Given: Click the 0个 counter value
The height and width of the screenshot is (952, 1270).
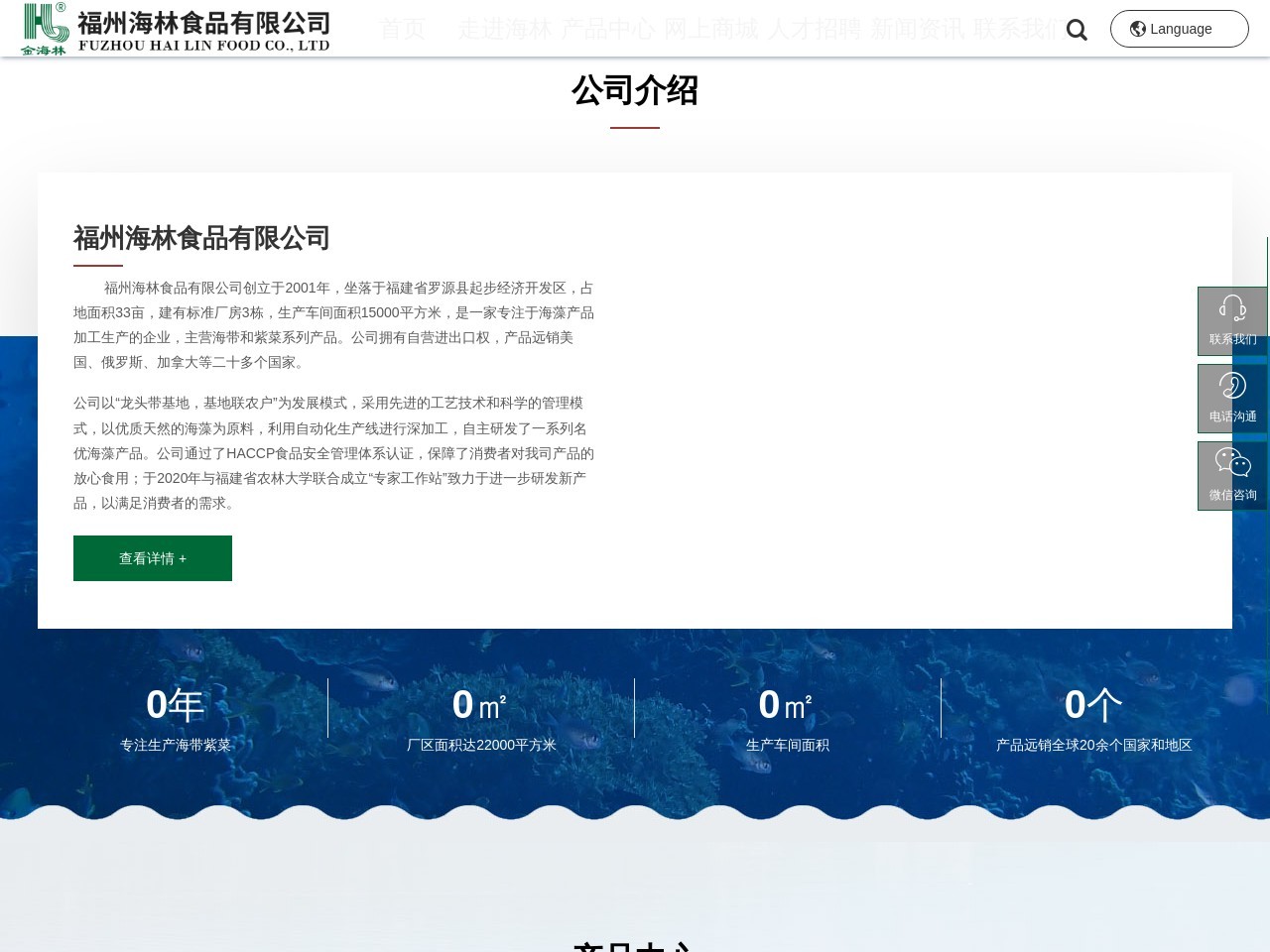Looking at the screenshot, I should (x=1094, y=705).
